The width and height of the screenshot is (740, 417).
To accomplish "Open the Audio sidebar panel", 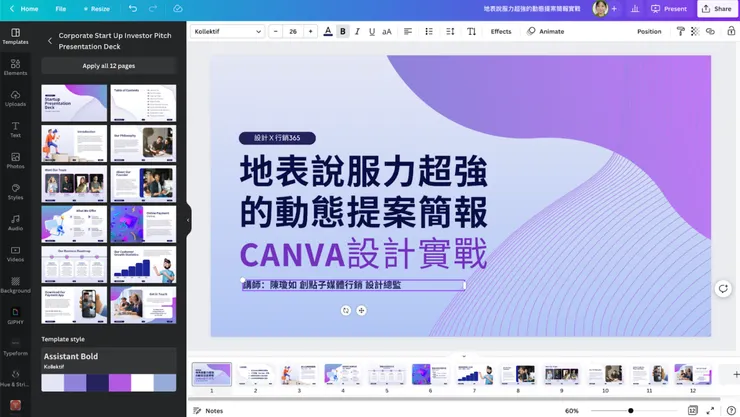I will point(15,223).
